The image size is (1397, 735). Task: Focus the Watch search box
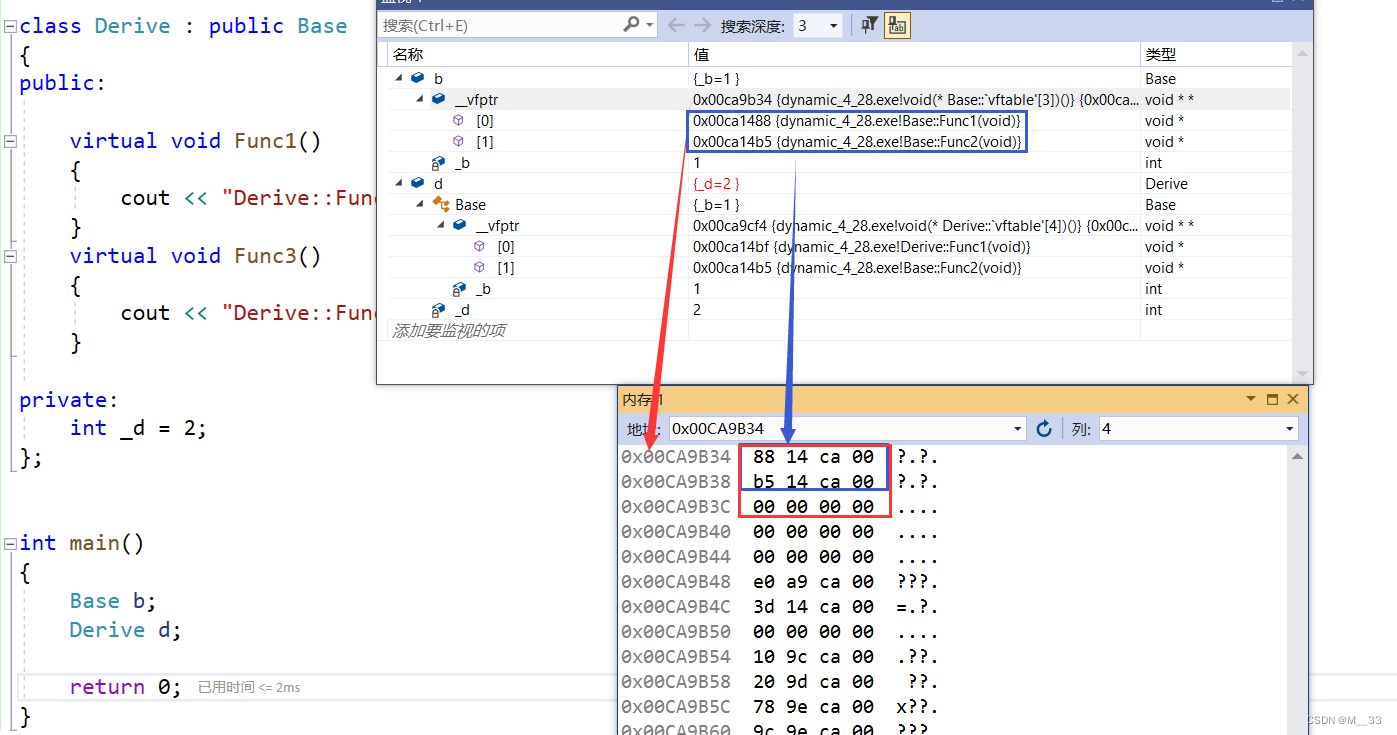[x=500, y=25]
